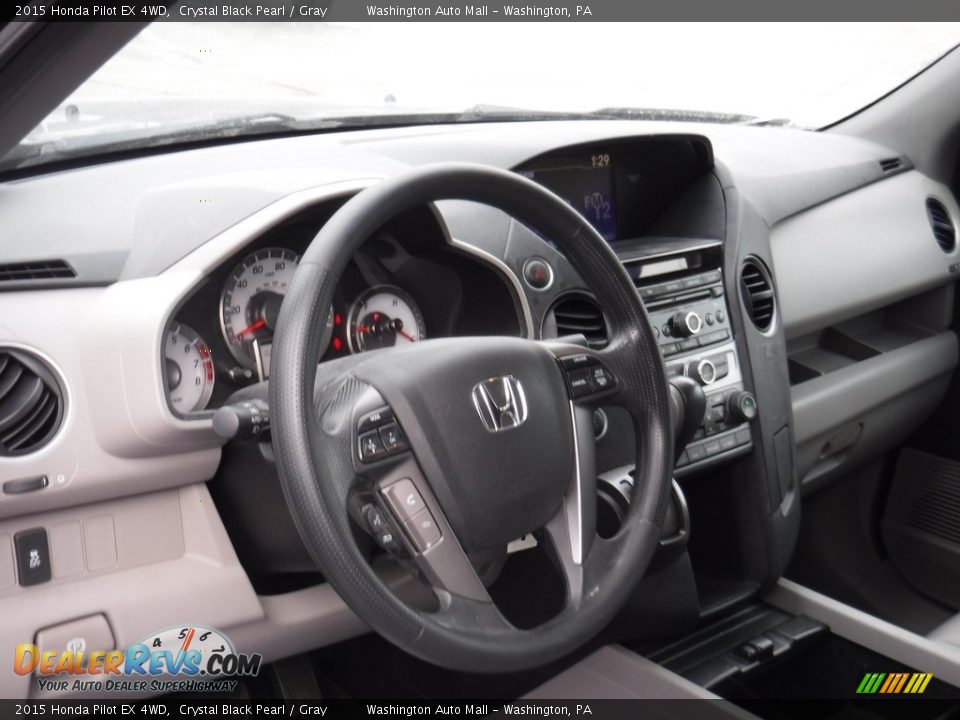The width and height of the screenshot is (960, 720).
Task: Adjust the radio volume knob
Action: (x=692, y=322)
